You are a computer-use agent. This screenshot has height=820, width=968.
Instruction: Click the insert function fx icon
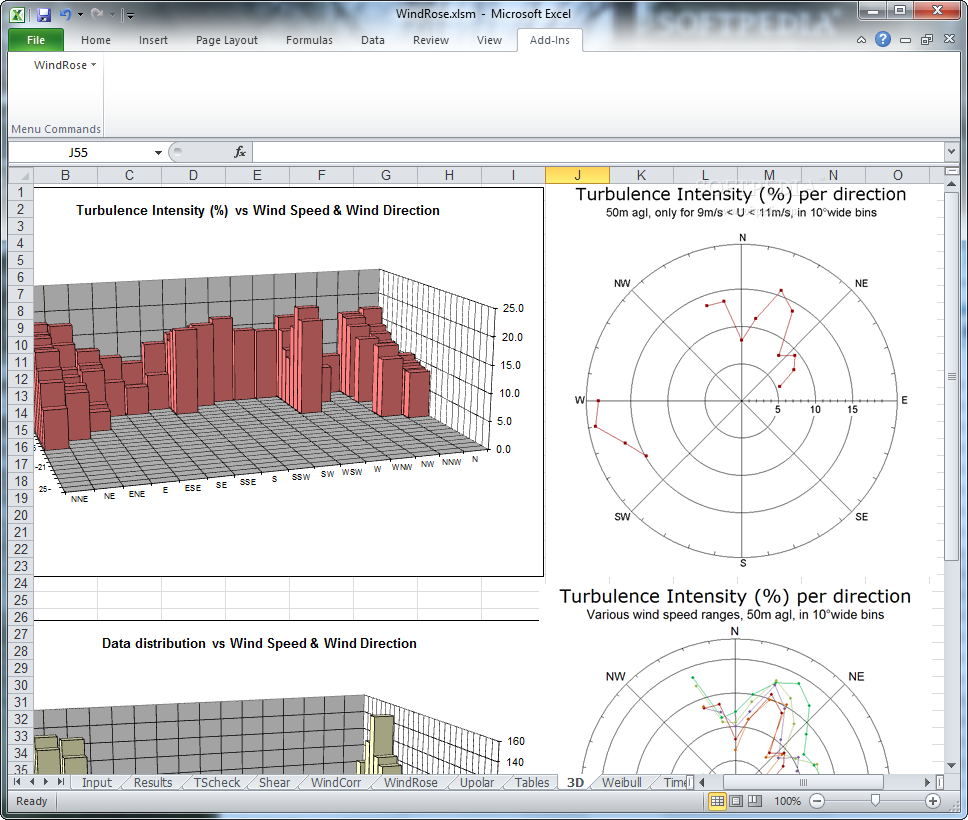(240, 152)
